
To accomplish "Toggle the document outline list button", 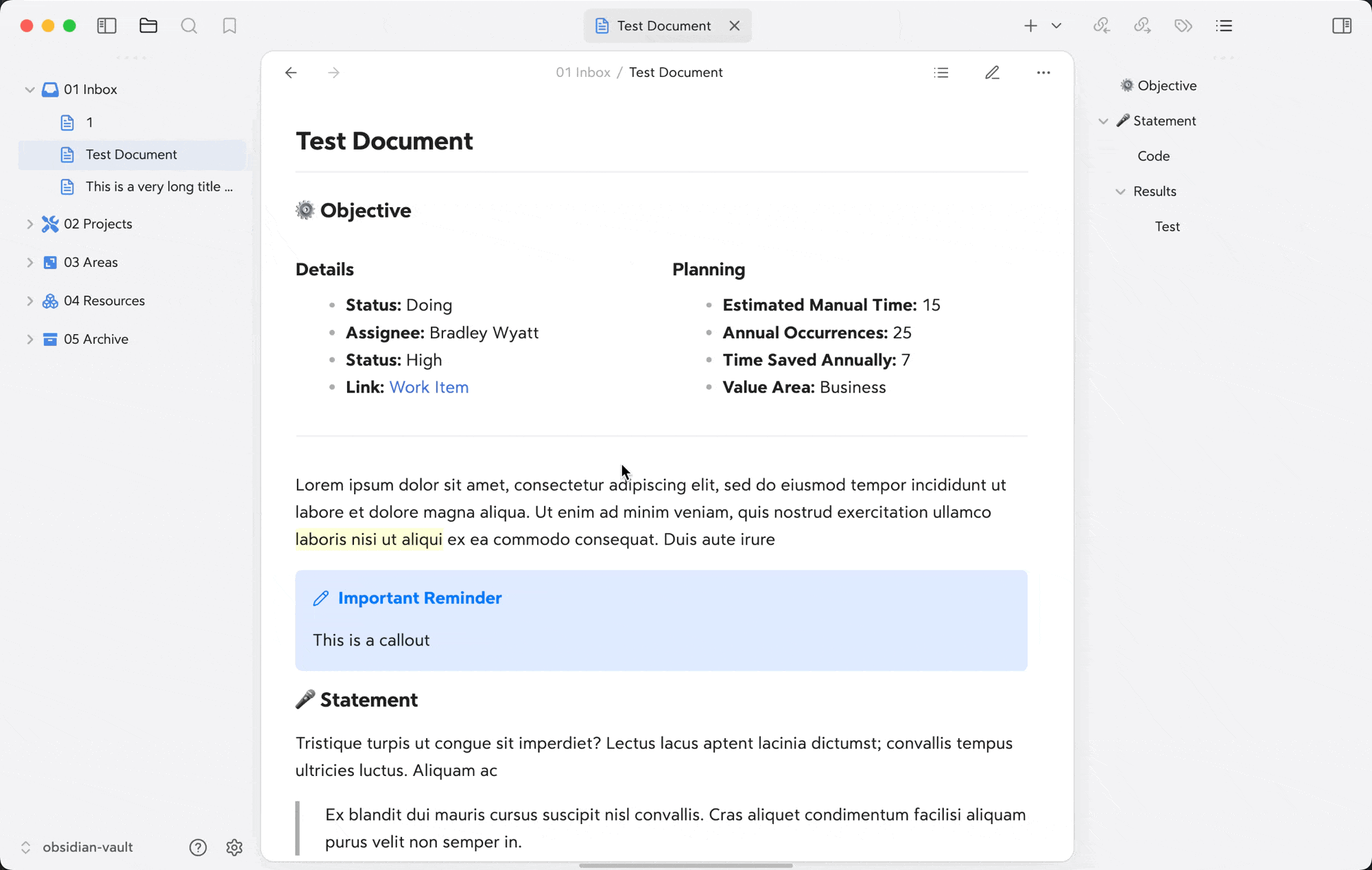I will point(941,73).
